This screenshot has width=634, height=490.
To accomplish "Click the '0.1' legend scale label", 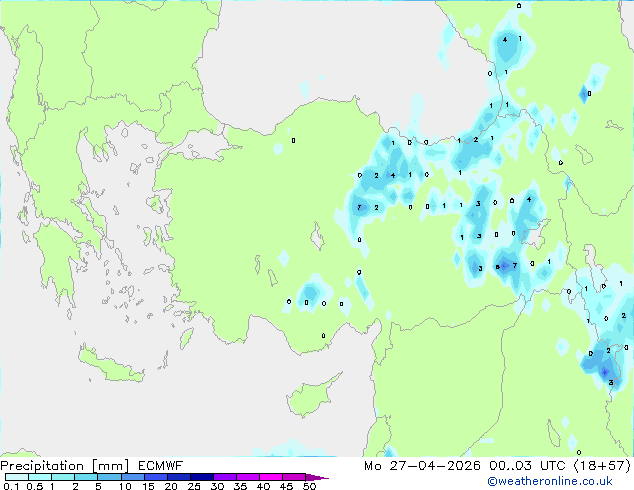I will tap(11, 486).
